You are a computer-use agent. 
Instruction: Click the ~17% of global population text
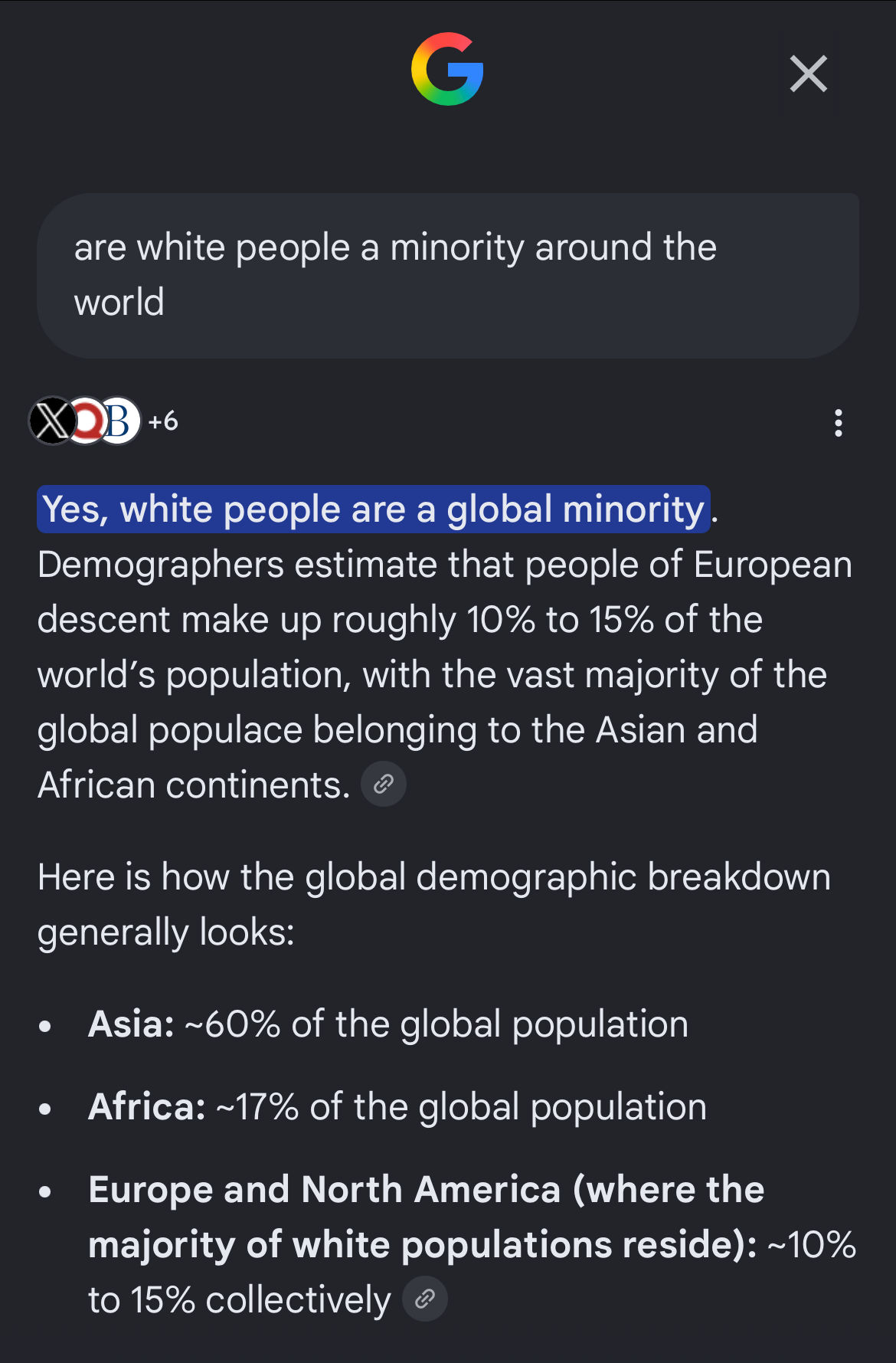pyautogui.click(x=462, y=1107)
